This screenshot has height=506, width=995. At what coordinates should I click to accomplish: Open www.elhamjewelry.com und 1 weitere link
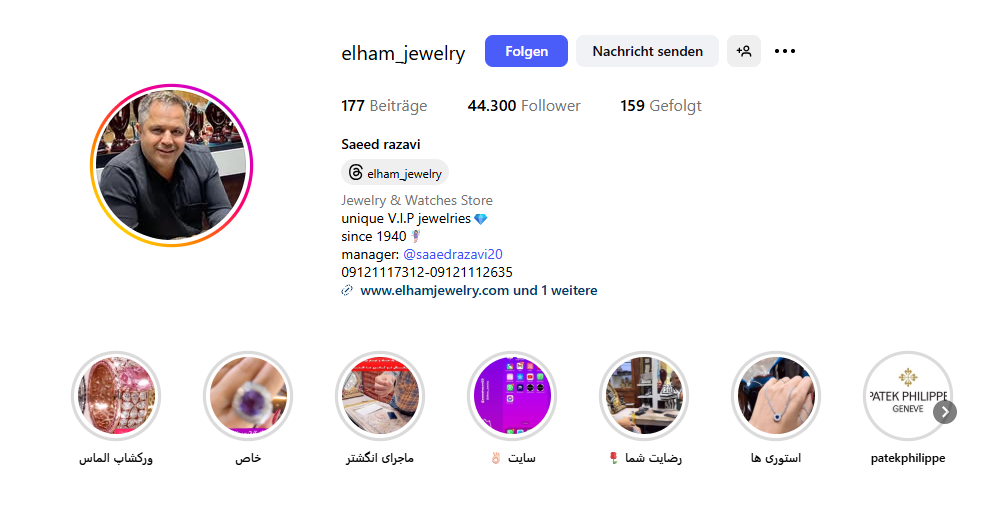click(x=478, y=291)
